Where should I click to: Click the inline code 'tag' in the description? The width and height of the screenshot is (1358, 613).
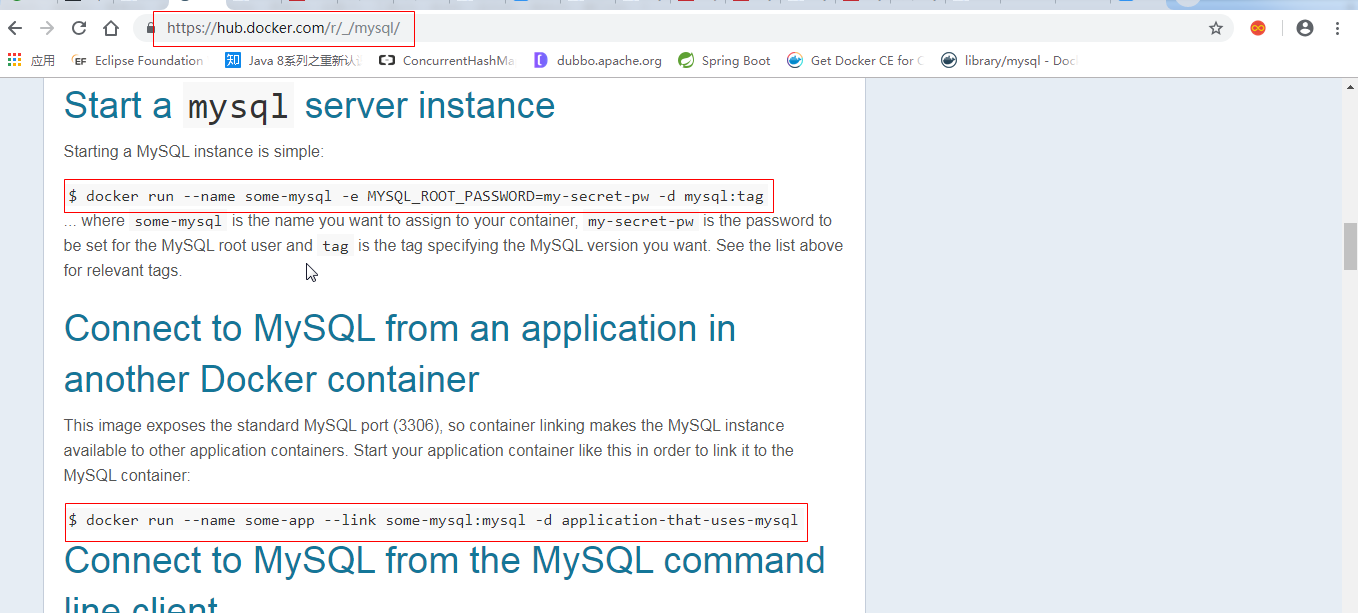pos(336,246)
